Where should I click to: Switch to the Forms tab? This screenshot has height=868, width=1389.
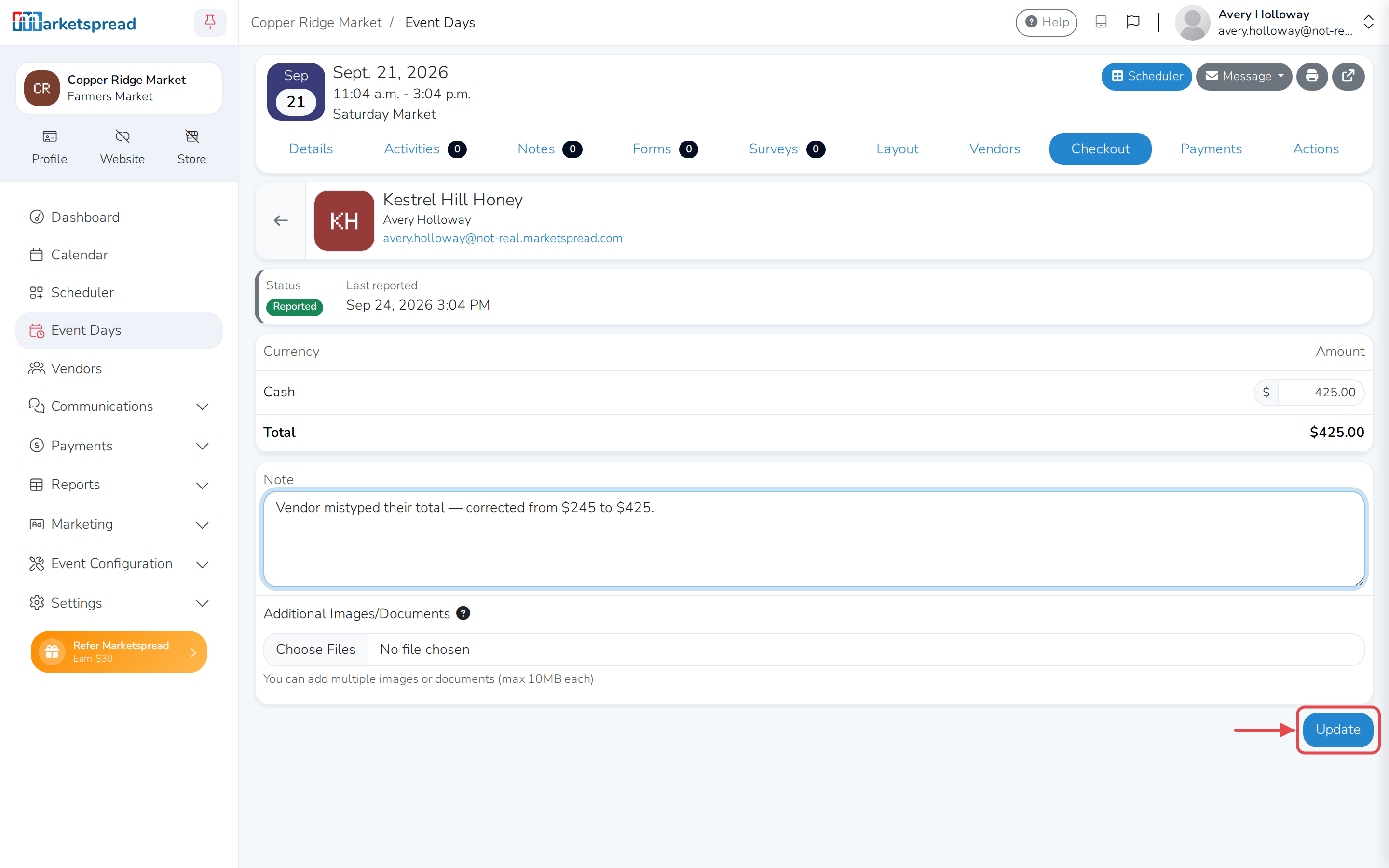pyautogui.click(x=665, y=149)
